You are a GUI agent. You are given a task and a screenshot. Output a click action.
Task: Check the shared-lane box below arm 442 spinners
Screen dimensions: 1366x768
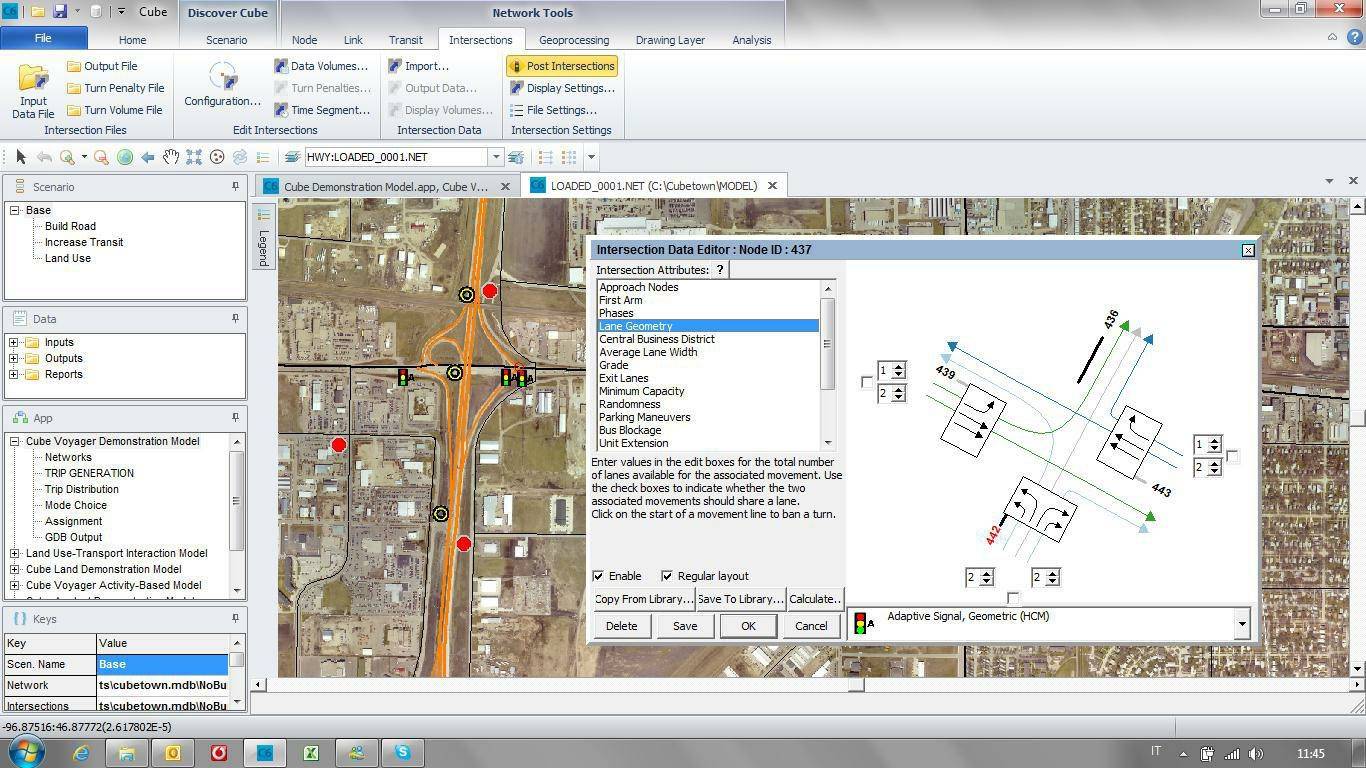[1013, 598]
